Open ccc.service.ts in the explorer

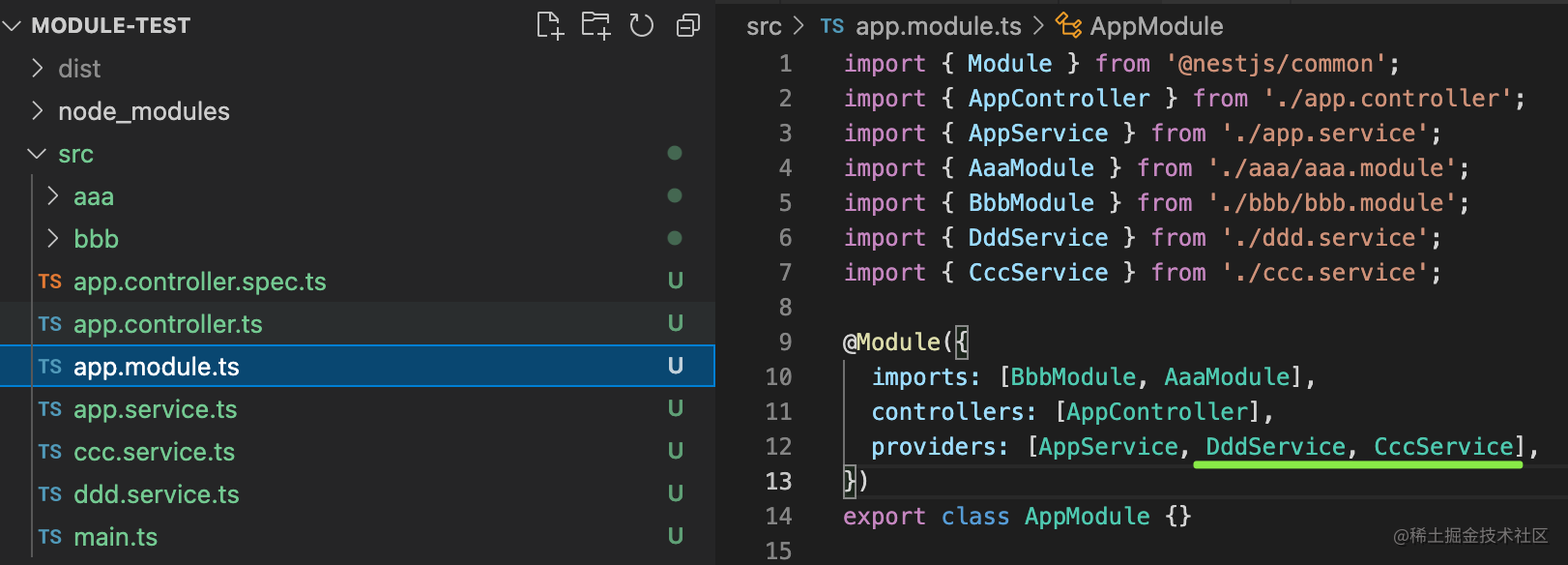point(154,452)
